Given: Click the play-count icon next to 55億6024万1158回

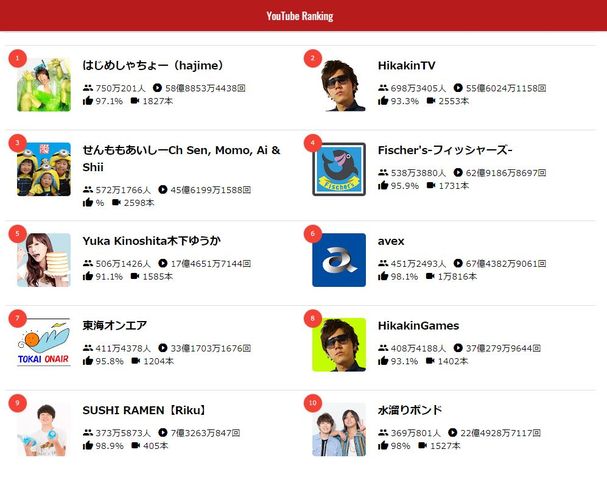Looking at the screenshot, I should coord(458,88).
